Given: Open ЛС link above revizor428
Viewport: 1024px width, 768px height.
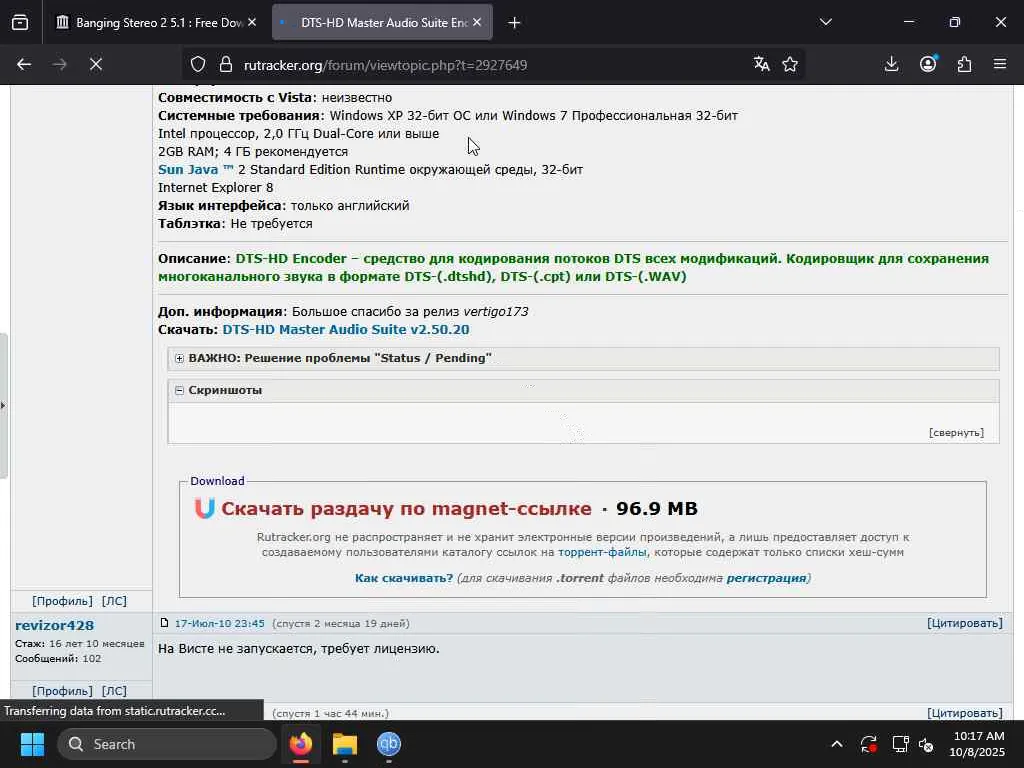Looking at the screenshot, I should click(x=114, y=601).
